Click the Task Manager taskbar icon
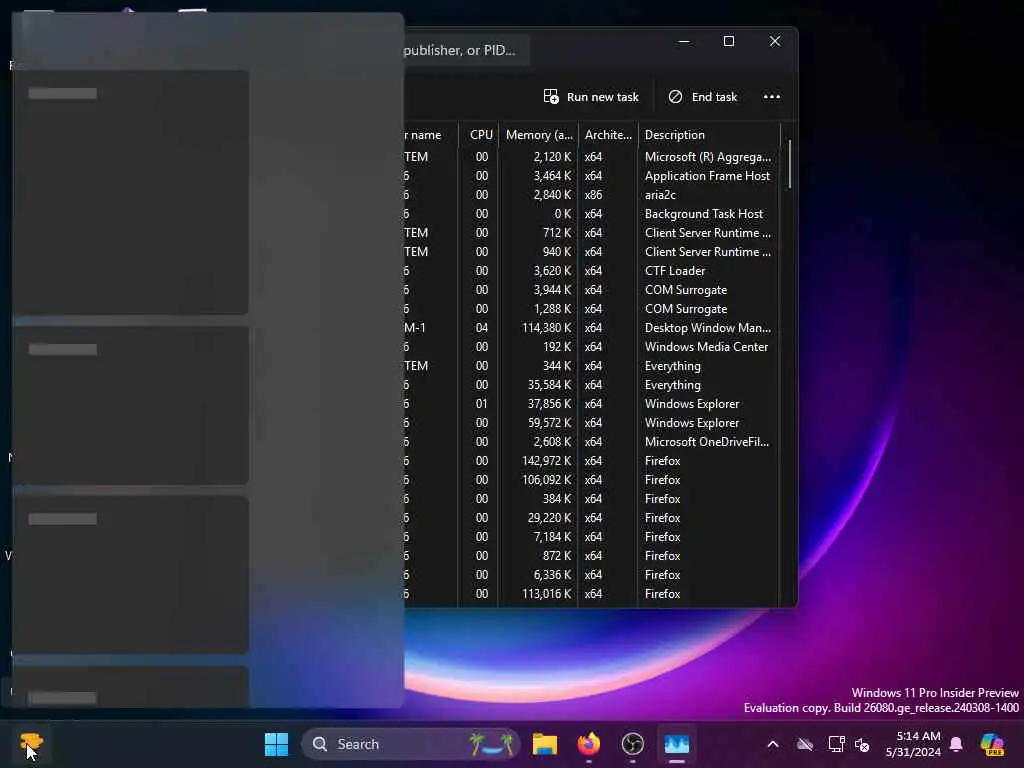This screenshot has width=1024, height=768. (x=677, y=744)
